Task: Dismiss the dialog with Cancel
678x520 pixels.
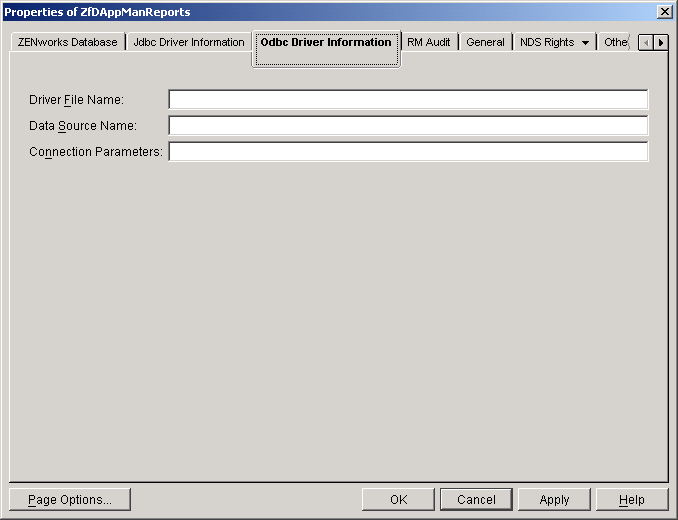Action: [477, 500]
